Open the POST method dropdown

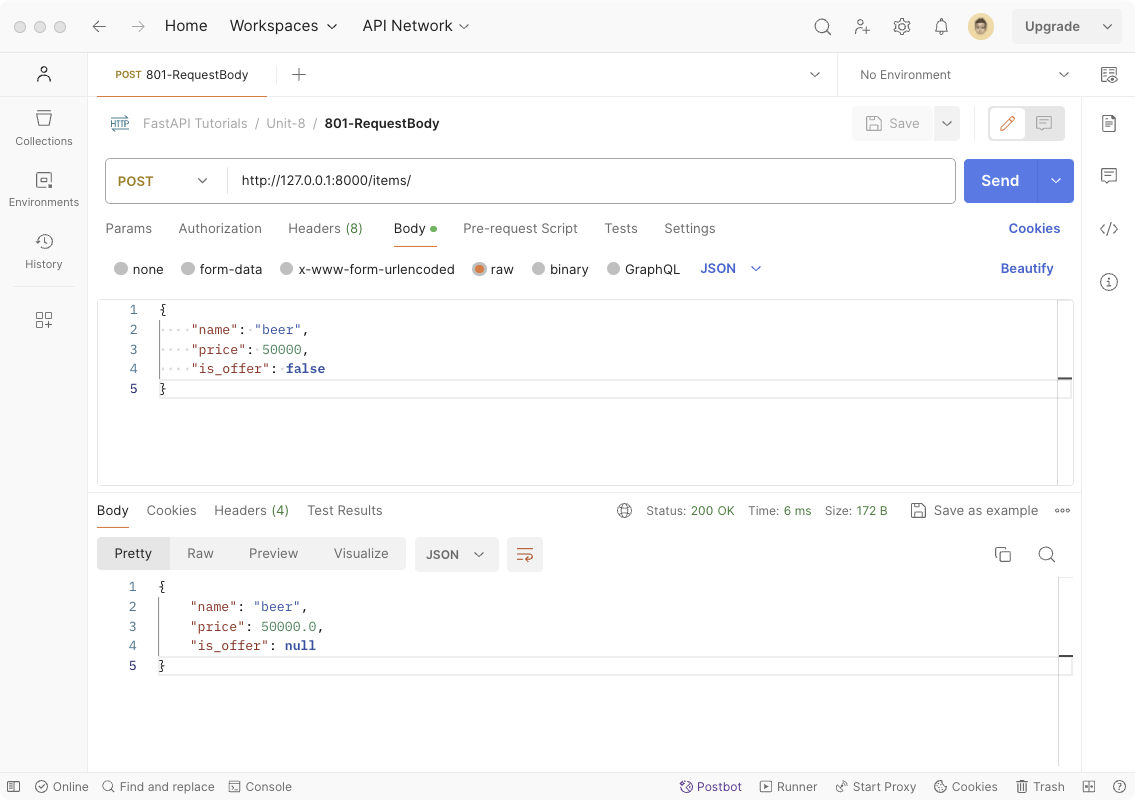[164, 181]
